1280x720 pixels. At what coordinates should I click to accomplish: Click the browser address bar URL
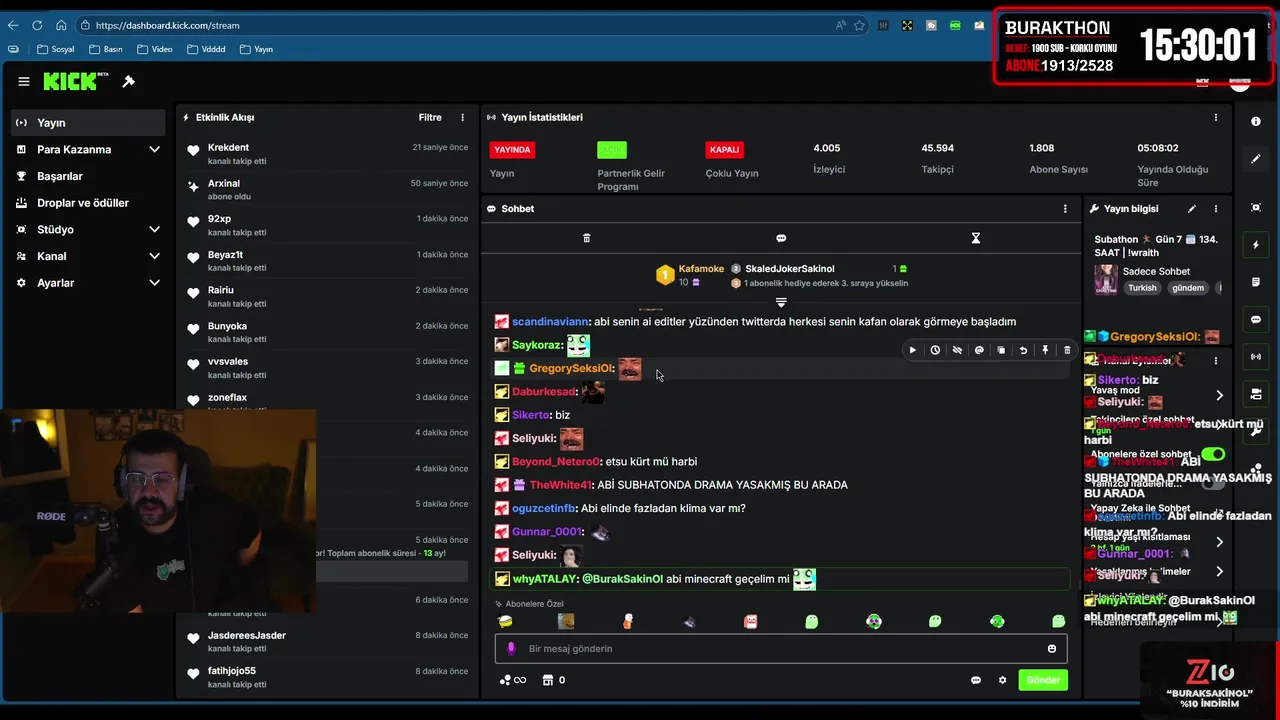169,25
